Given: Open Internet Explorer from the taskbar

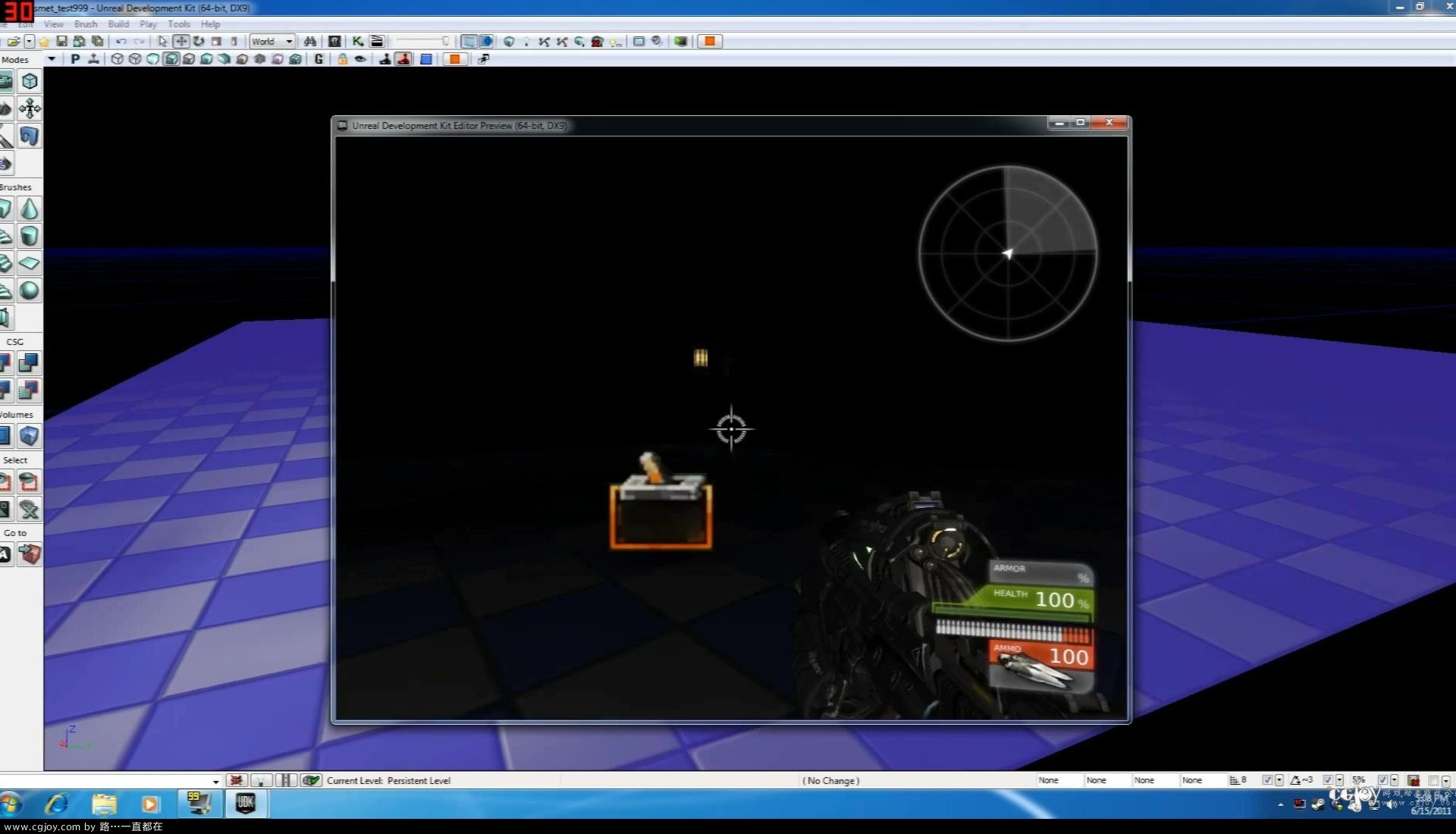Looking at the screenshot, I should coord(57,804).
